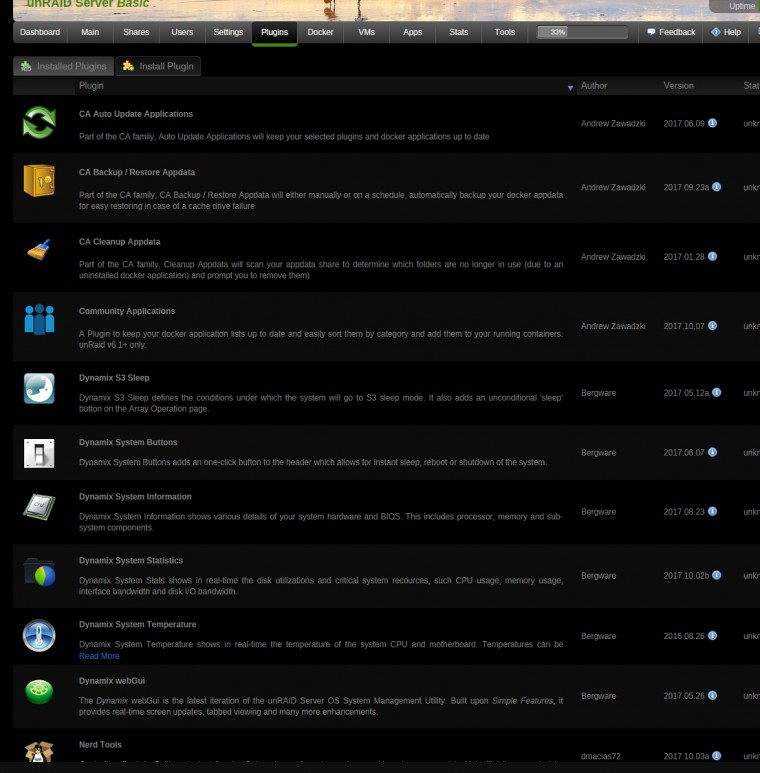
Task: Click the Dynamix System Information title
Action: (x=136, y=496)
